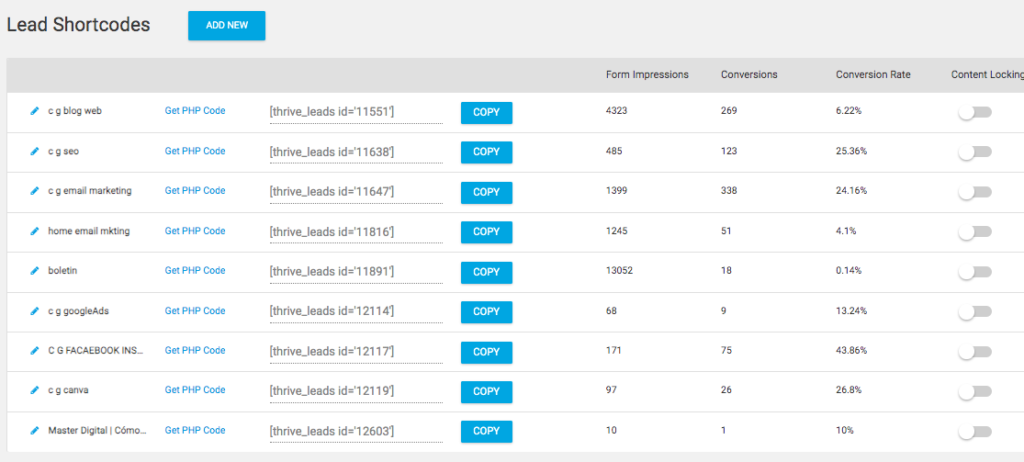The height and width of the screenshot is (462, 1024).
Task: Click the pencil edit icon for c g blog web
Action: click(x=35, y=111)
